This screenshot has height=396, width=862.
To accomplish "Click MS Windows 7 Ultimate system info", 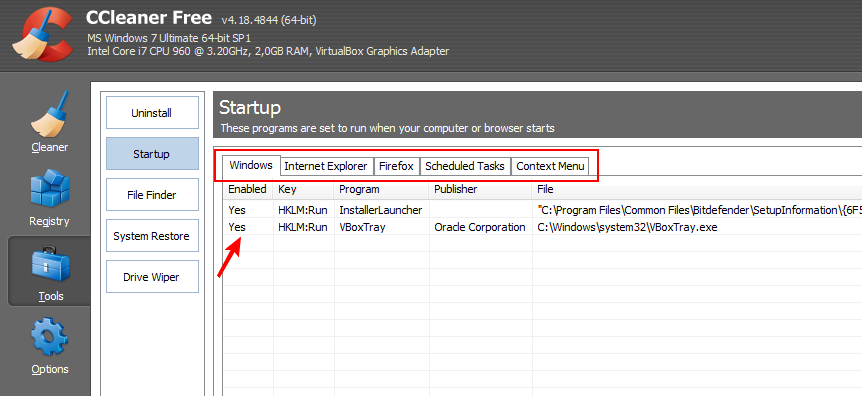I will click(x=169, y=39).
